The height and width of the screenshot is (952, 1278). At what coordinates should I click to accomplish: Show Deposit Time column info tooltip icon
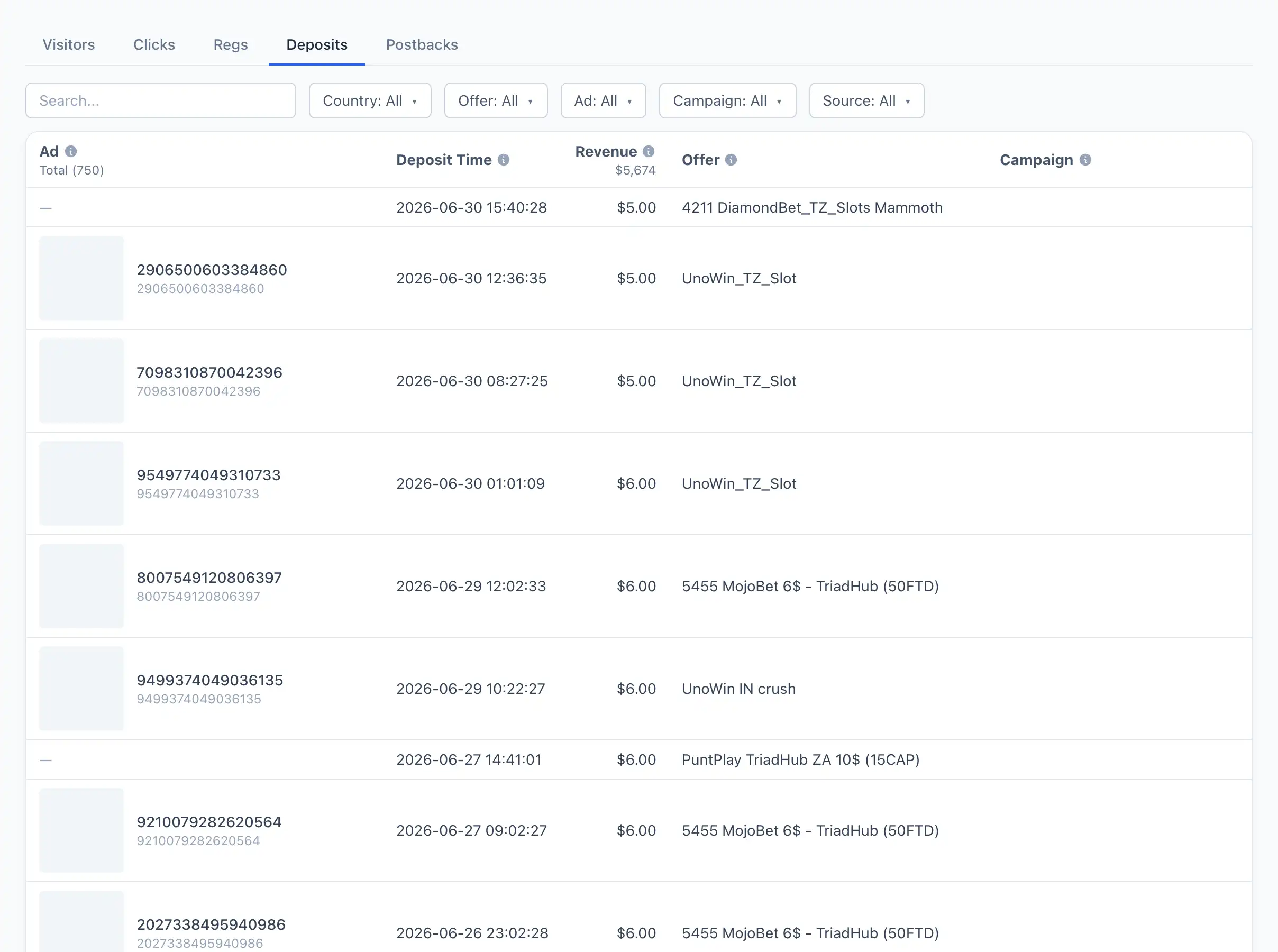coord(504,160)
